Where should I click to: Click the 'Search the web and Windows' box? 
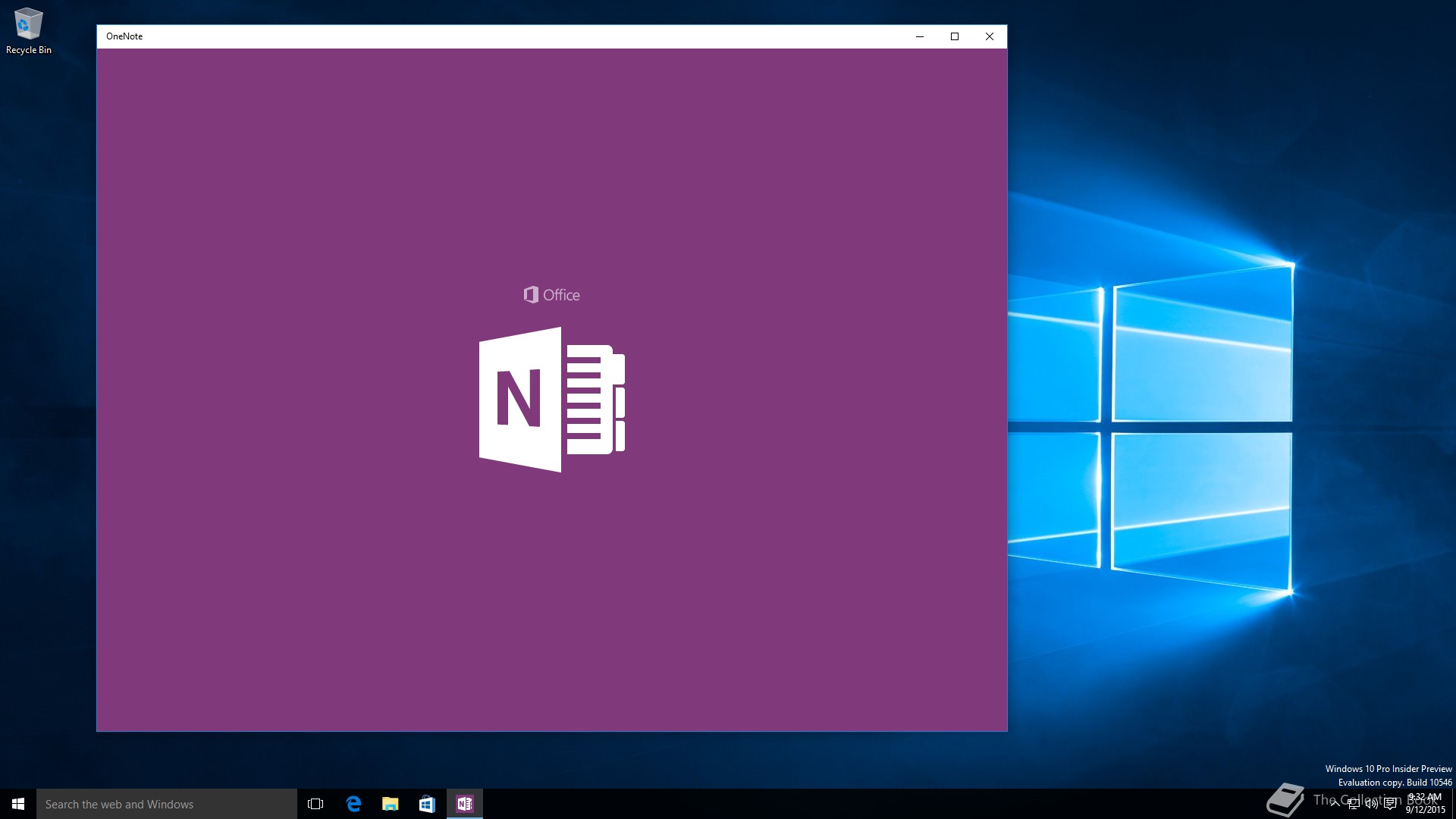(167, 804)
